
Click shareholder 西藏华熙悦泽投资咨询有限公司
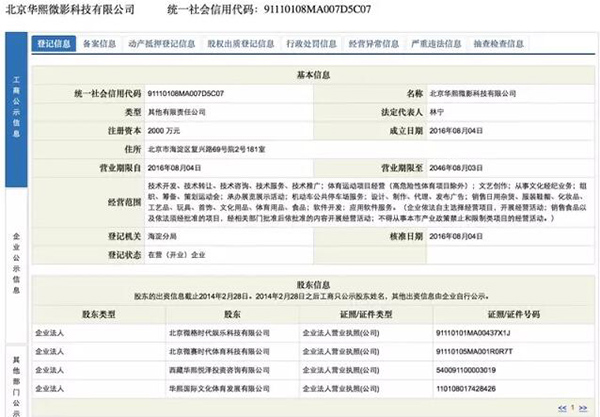pyautogui.click(x=219, y=370)
